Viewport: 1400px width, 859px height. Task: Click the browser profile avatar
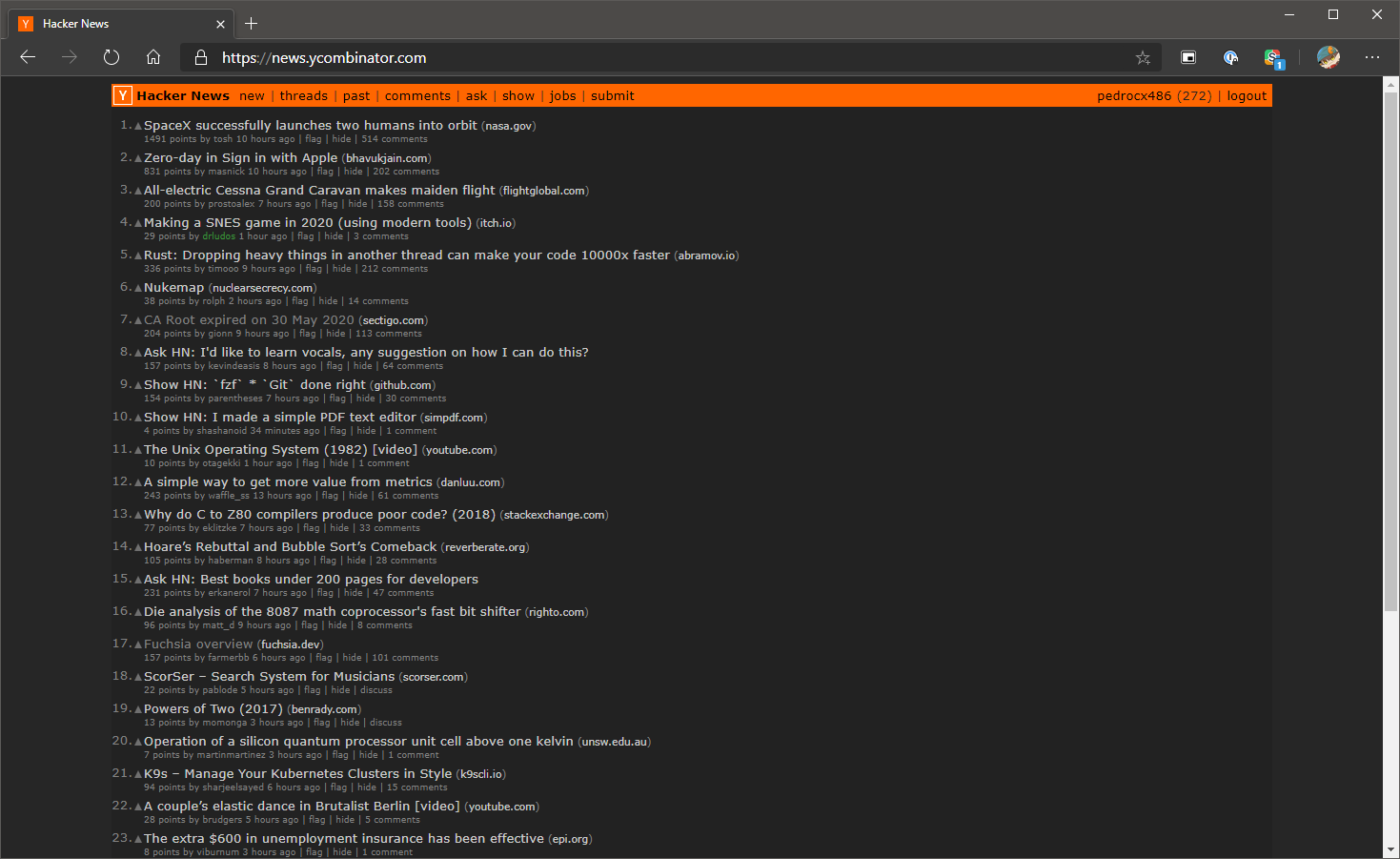[1329, 57]
